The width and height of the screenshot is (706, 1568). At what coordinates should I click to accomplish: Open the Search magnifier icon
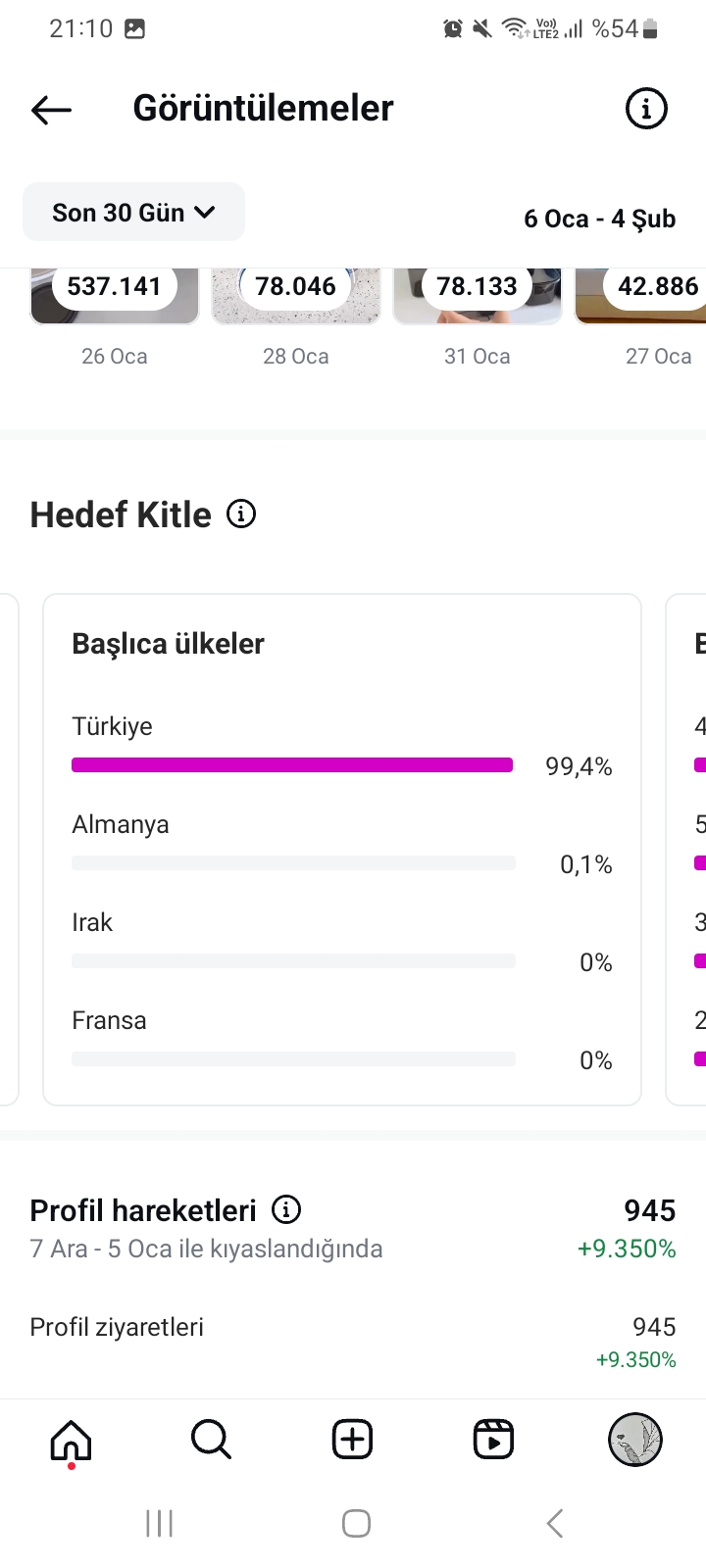click(211, 1440)
